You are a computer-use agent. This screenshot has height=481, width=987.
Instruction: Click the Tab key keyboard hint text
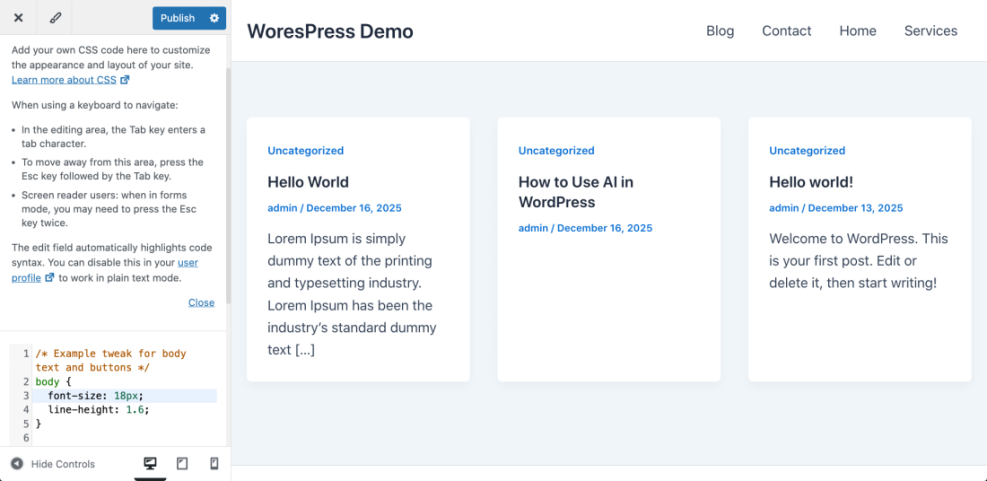(113, 137)
